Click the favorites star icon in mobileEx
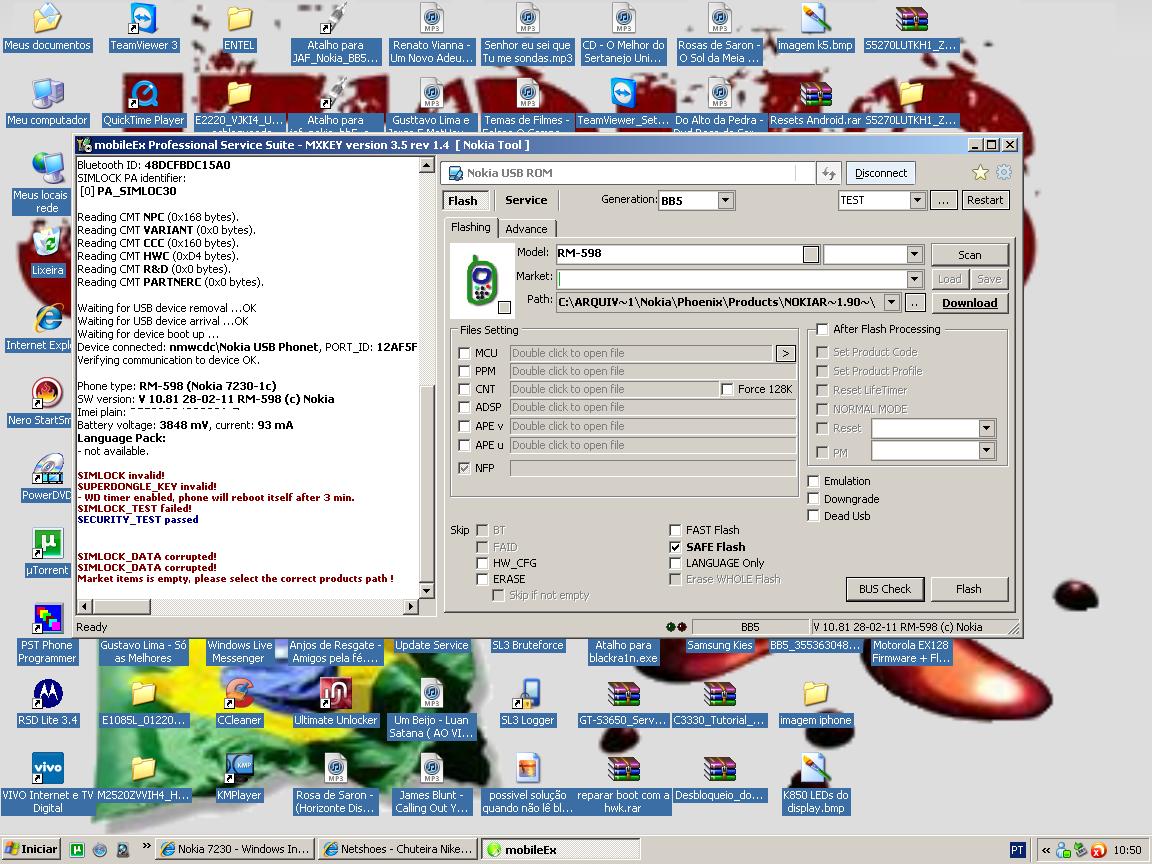 980,173
